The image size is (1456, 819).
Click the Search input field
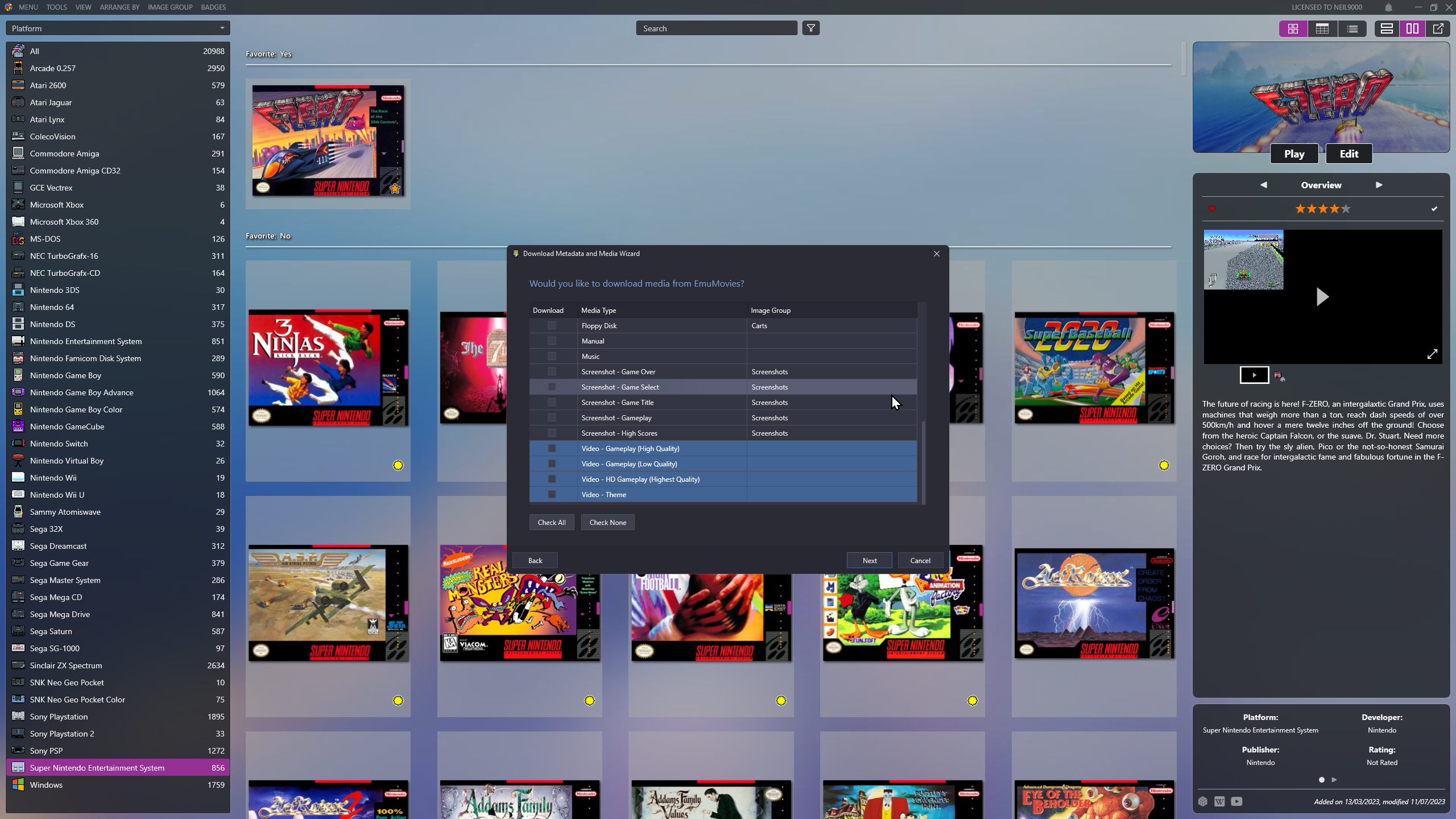pyautogui.click(x=717, y=28)
